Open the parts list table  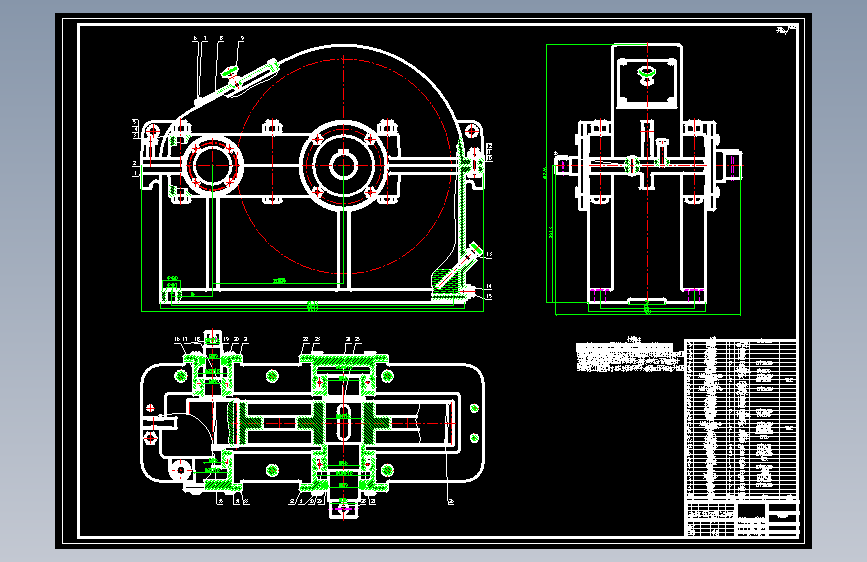click(741, 419)
